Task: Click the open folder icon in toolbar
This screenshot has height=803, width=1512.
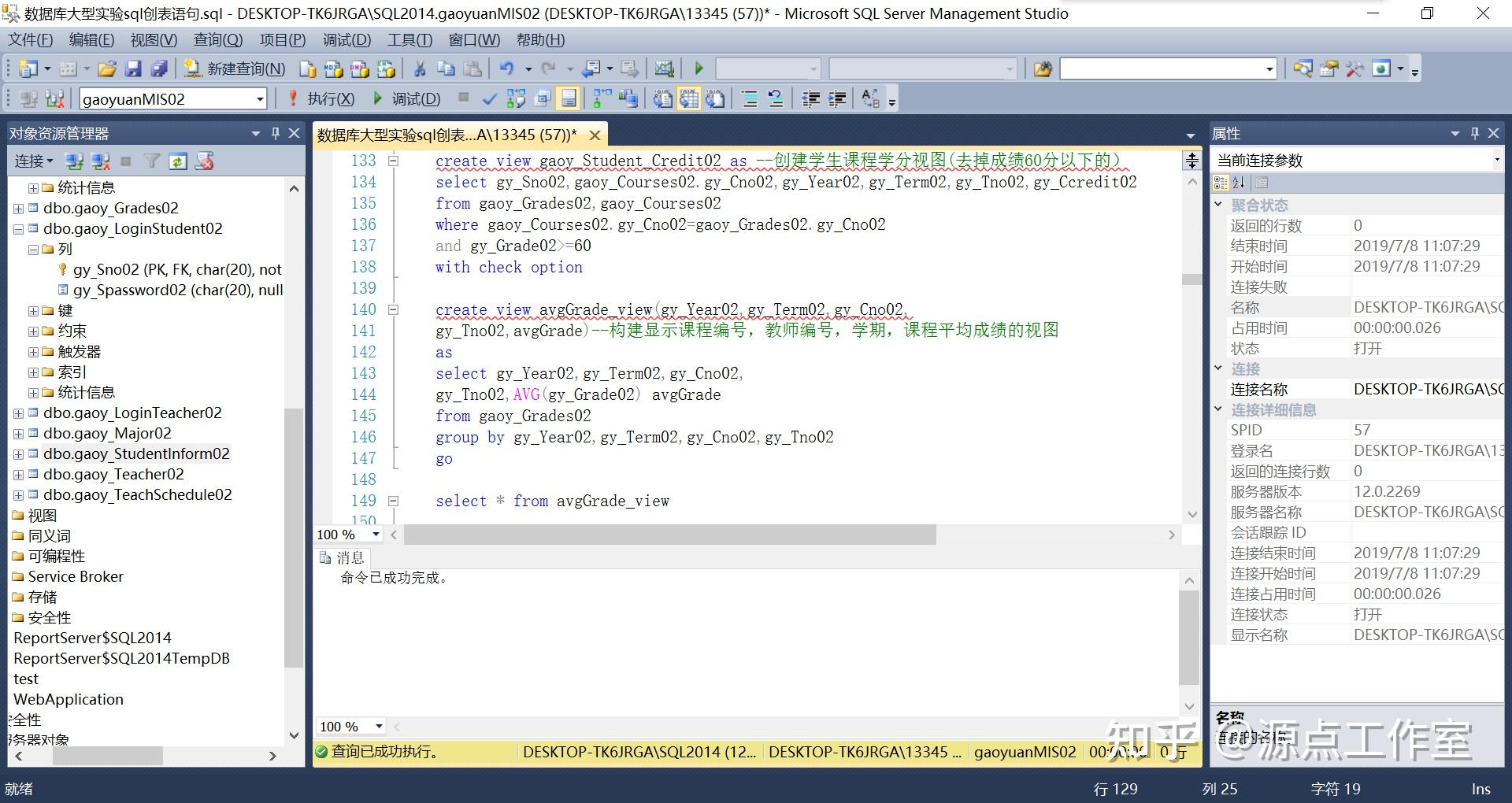Action: (107, 69)
